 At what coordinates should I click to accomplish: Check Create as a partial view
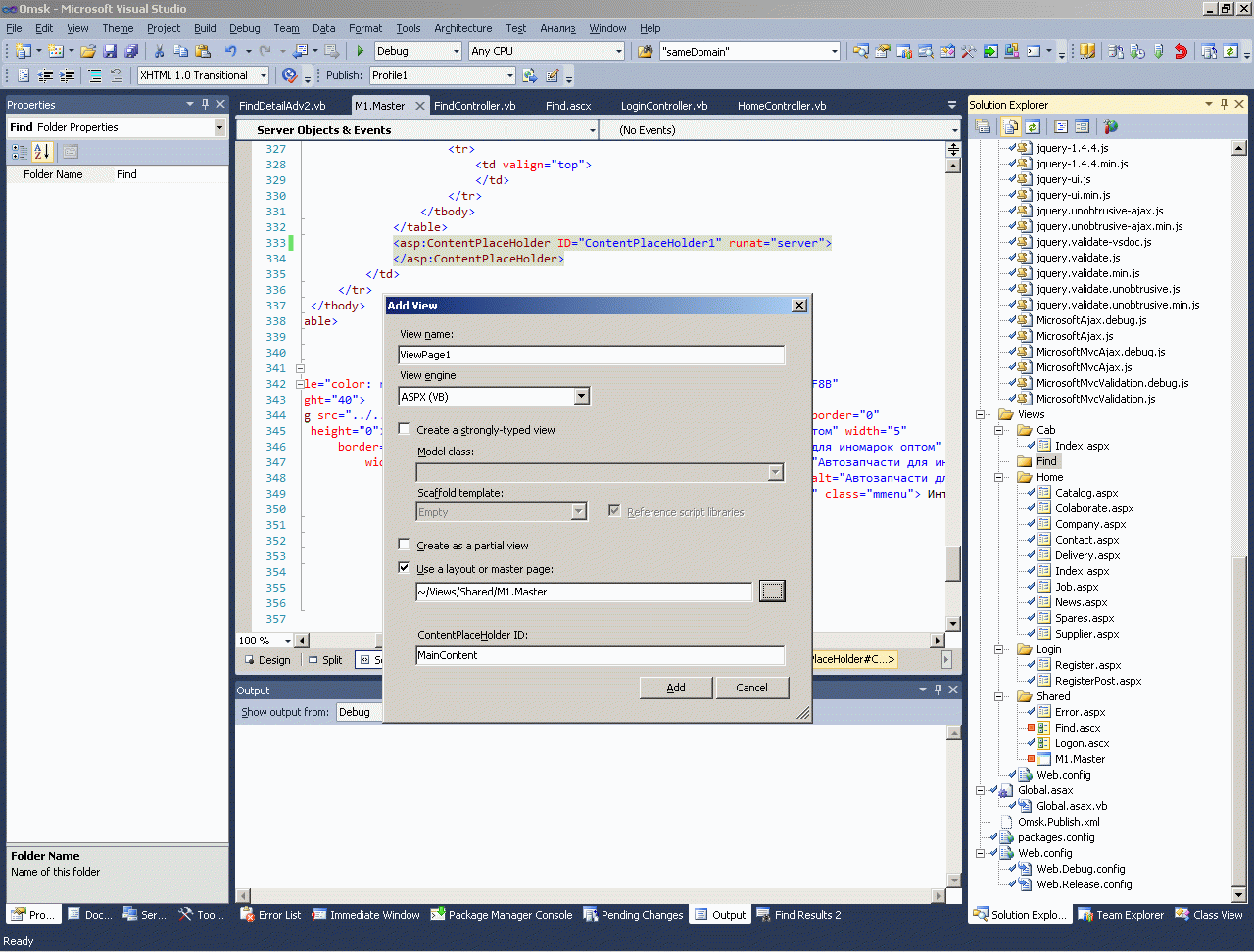click(x=404, y=545)
